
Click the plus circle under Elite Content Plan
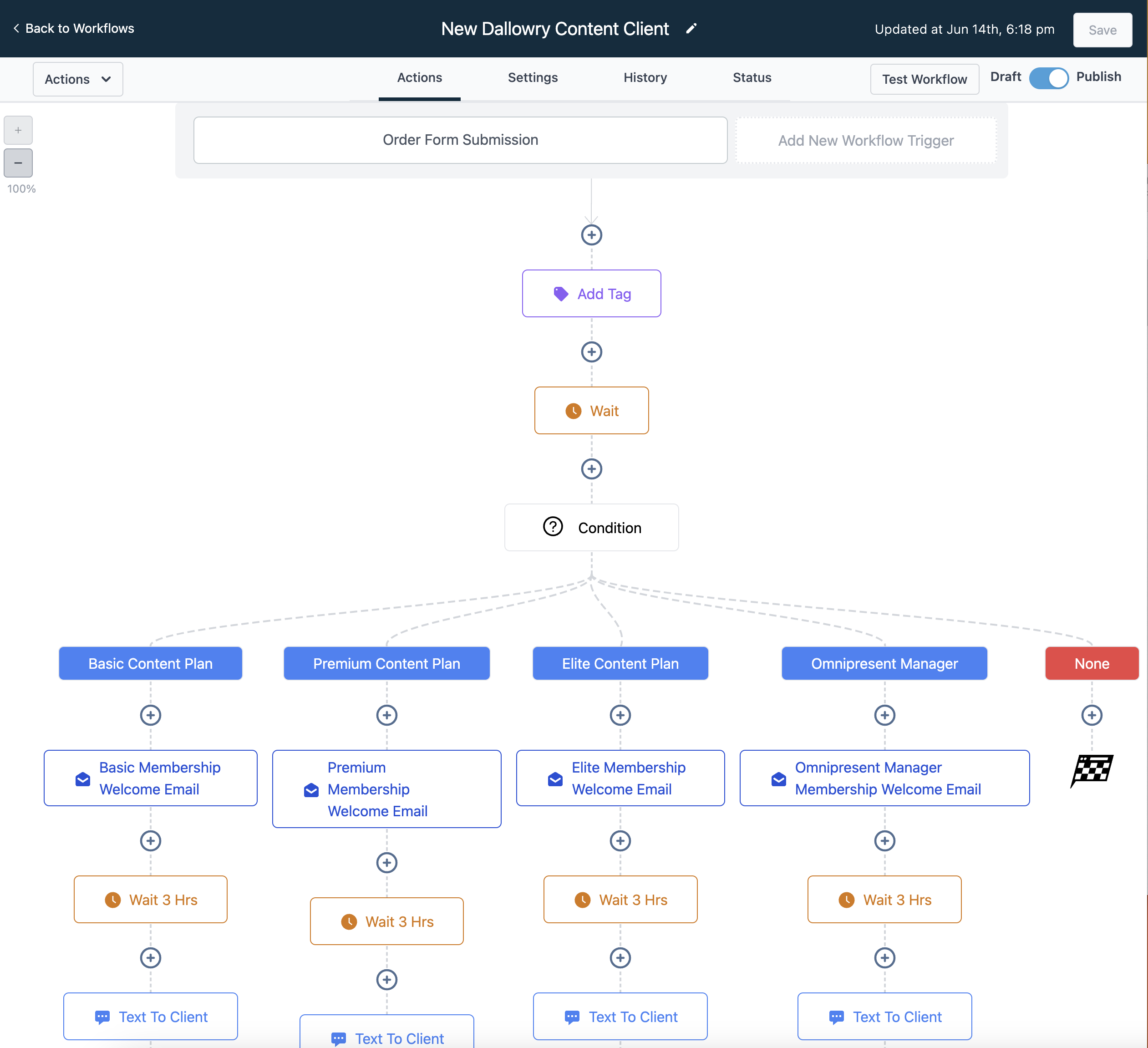[620, 715]
